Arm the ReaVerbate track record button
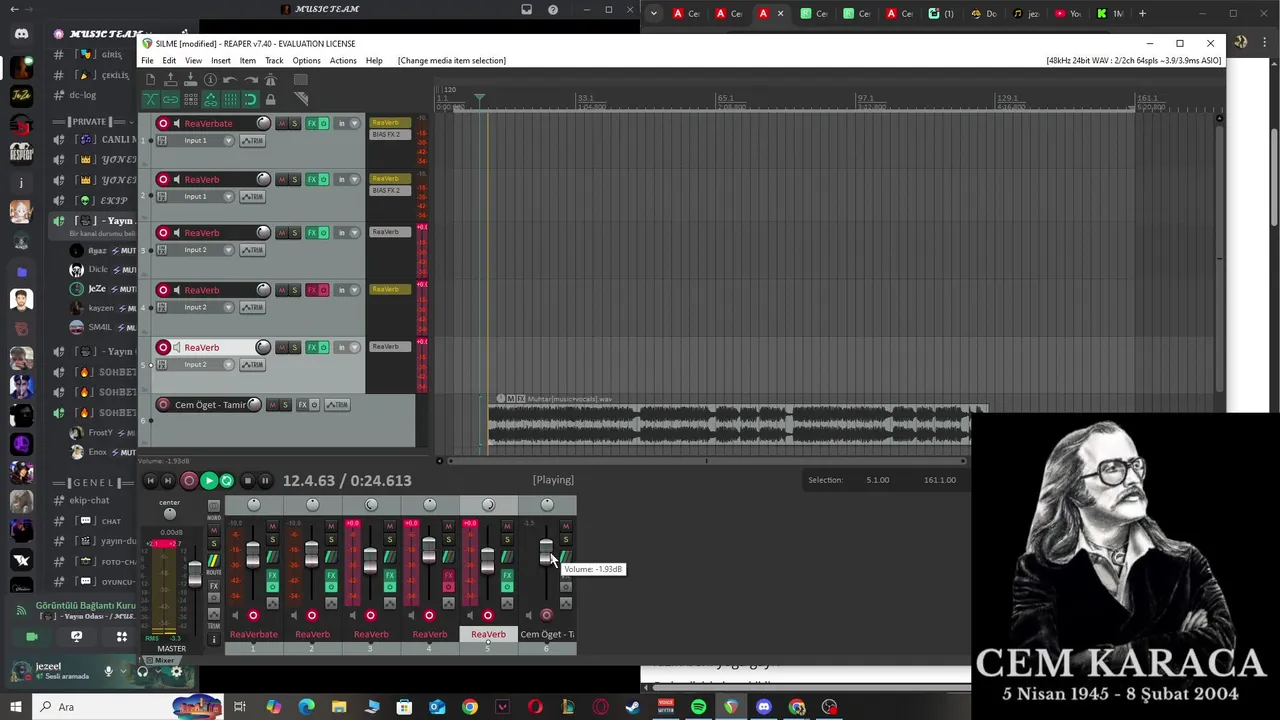 click(163, 123)
